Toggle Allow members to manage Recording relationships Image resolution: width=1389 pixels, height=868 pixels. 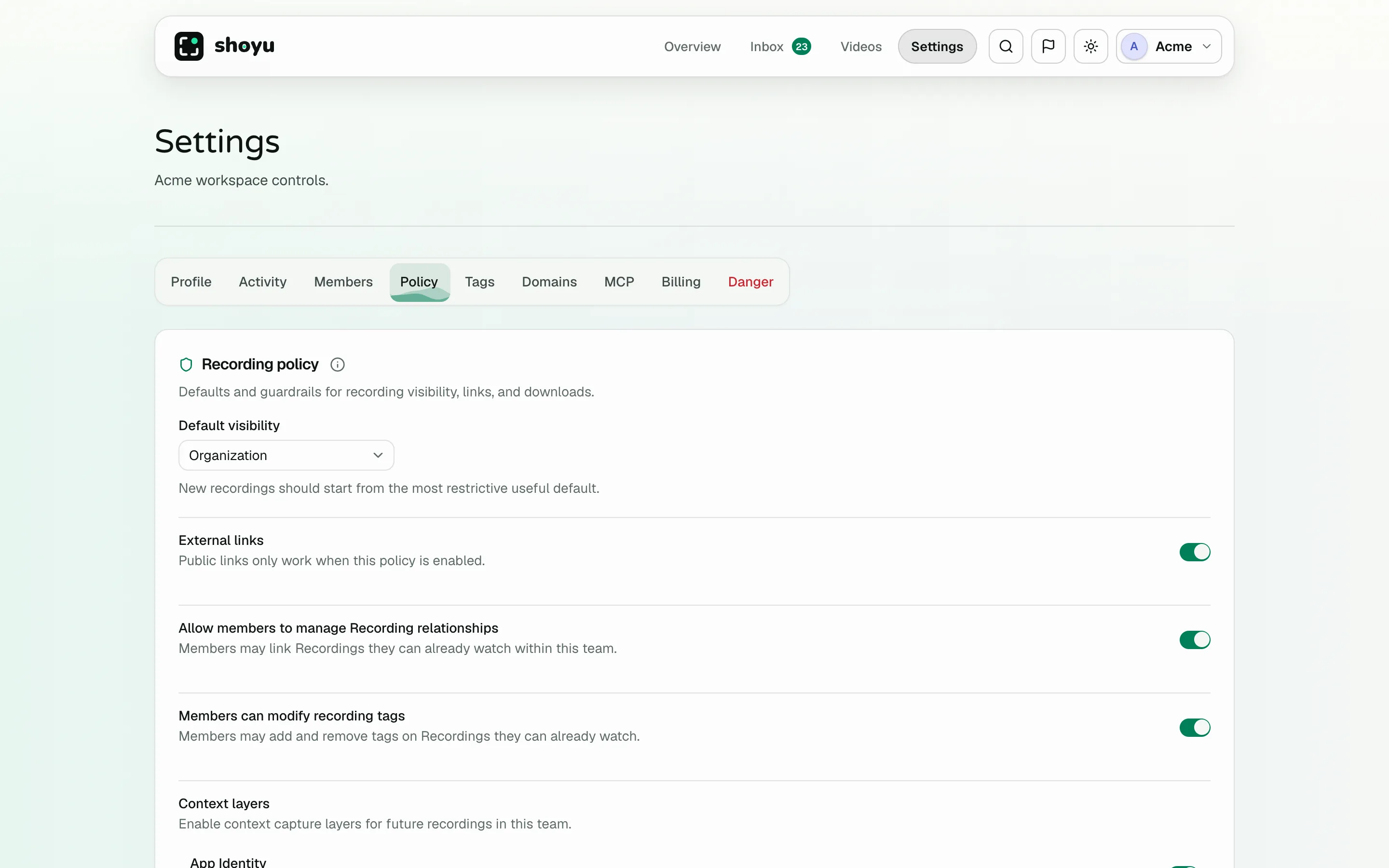coord(1195,639)
